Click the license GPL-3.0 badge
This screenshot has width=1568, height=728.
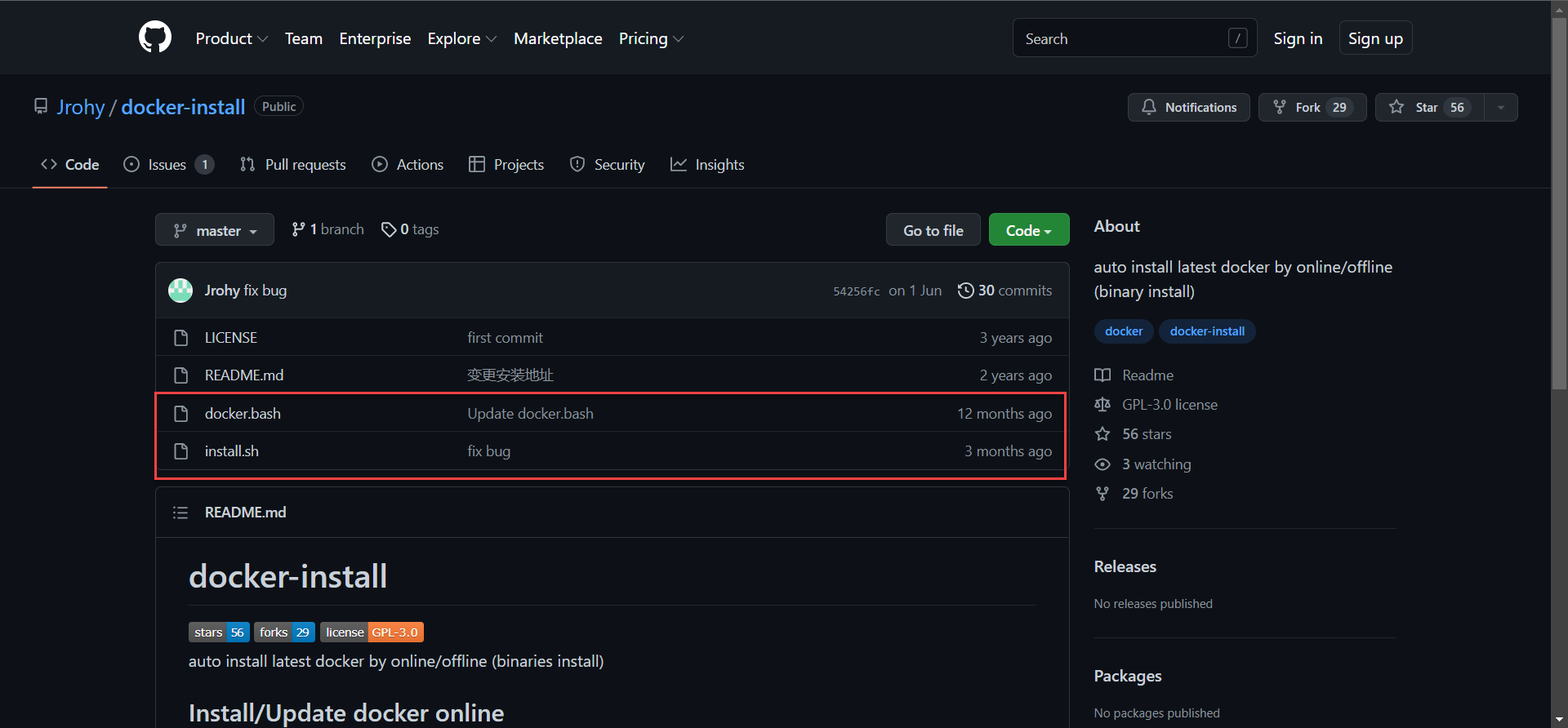tap(372, 633)
